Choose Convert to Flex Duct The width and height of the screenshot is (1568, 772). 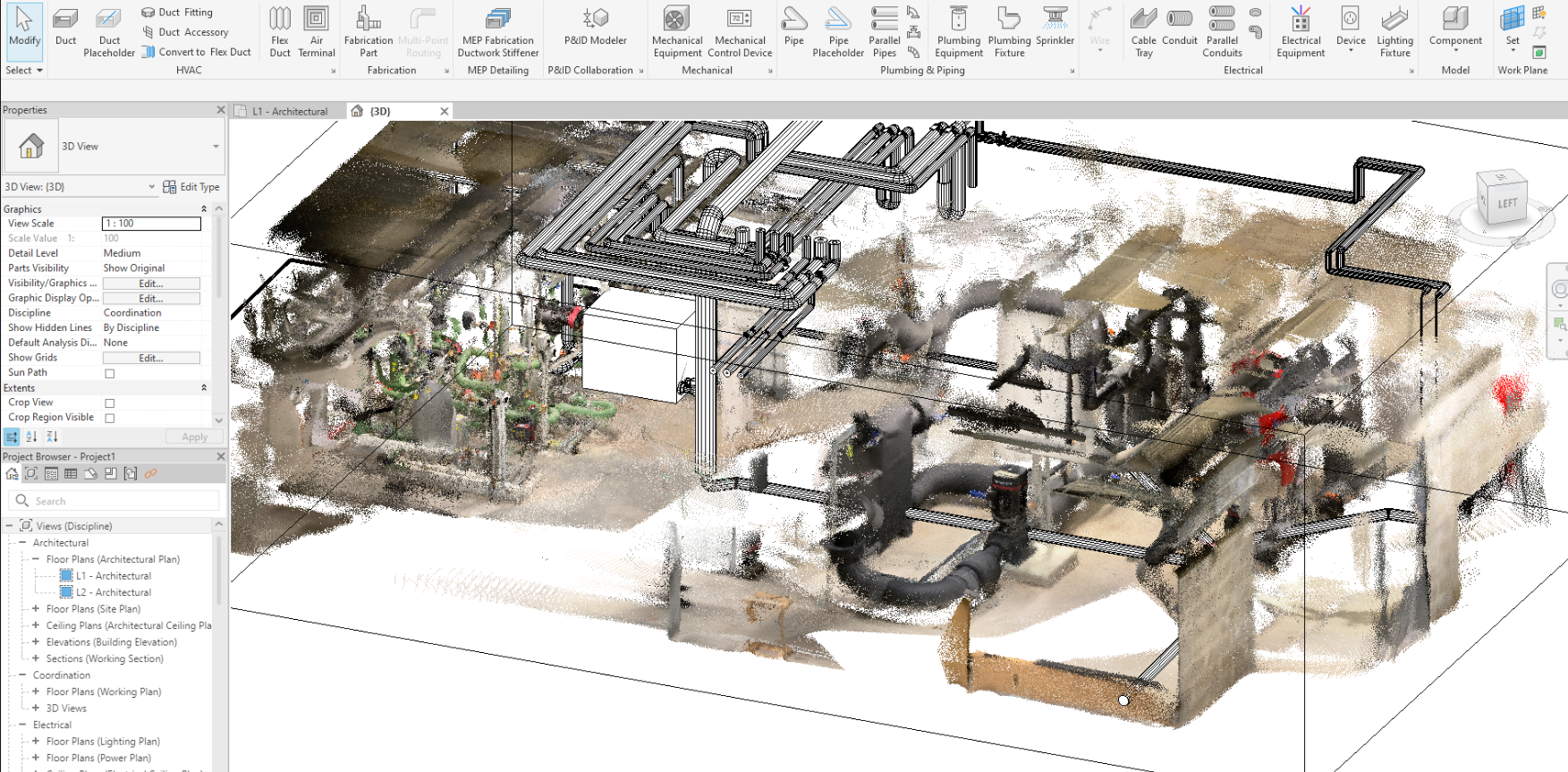[x=196, y=52]
